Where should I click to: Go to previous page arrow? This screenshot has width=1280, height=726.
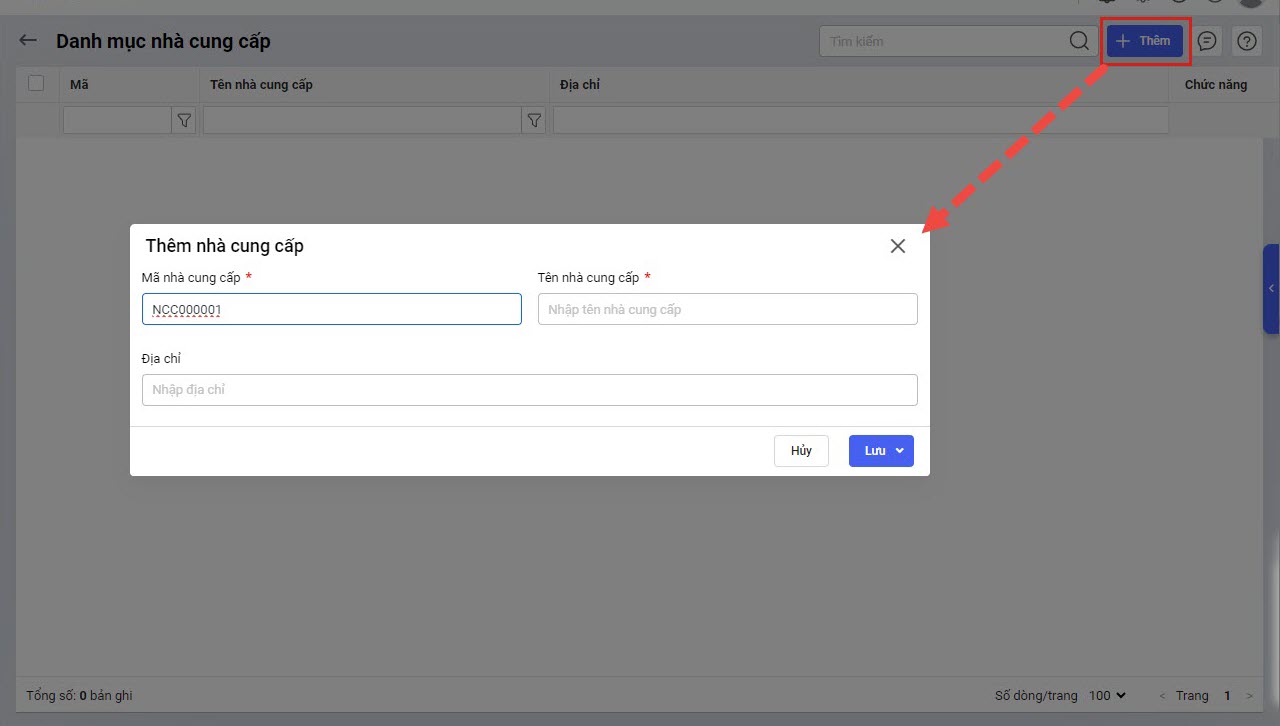1162,695
